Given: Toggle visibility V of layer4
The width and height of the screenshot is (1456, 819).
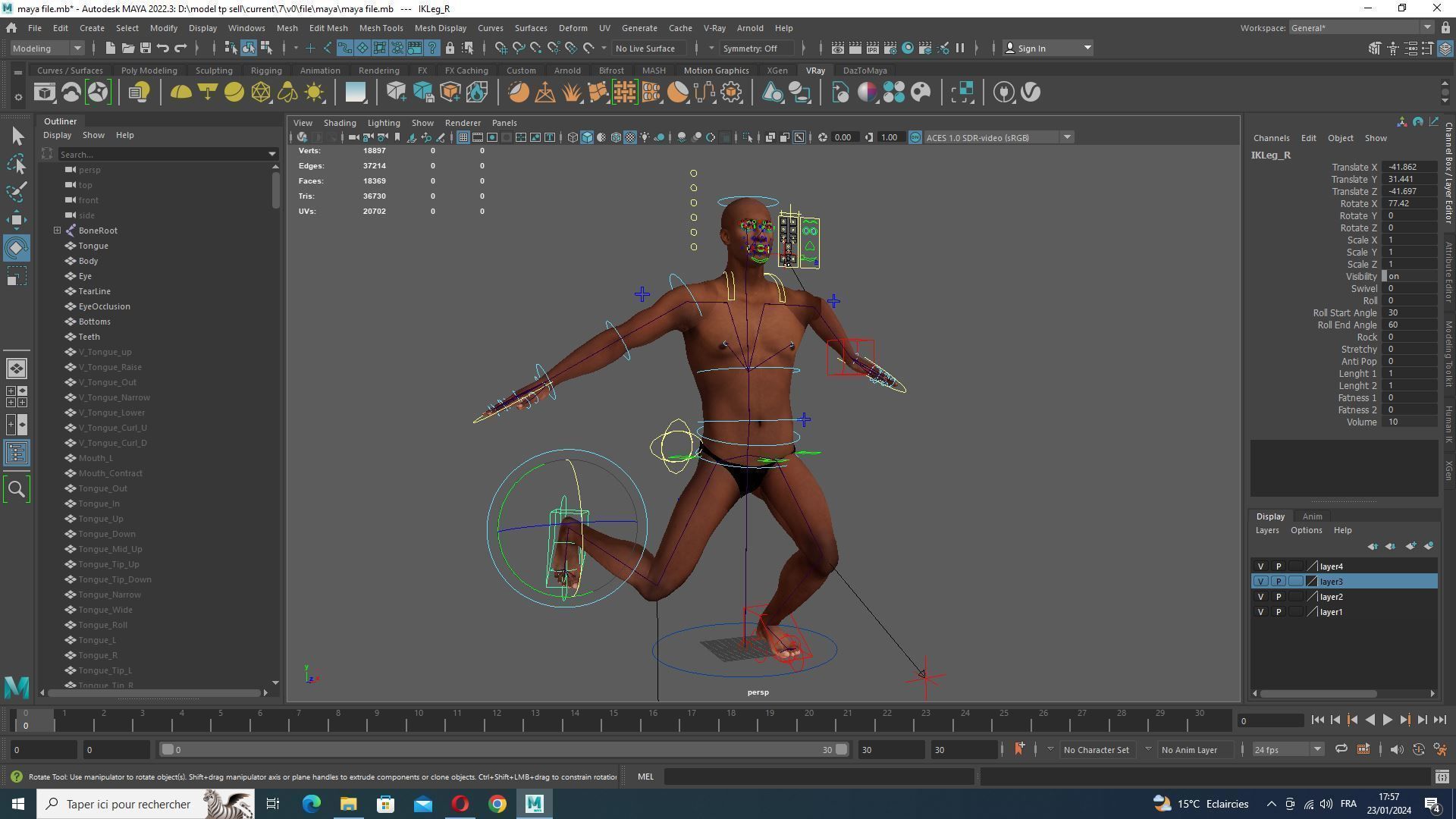Looking at the screenshot, I should pyautogui.click(x=1260, y=566).
